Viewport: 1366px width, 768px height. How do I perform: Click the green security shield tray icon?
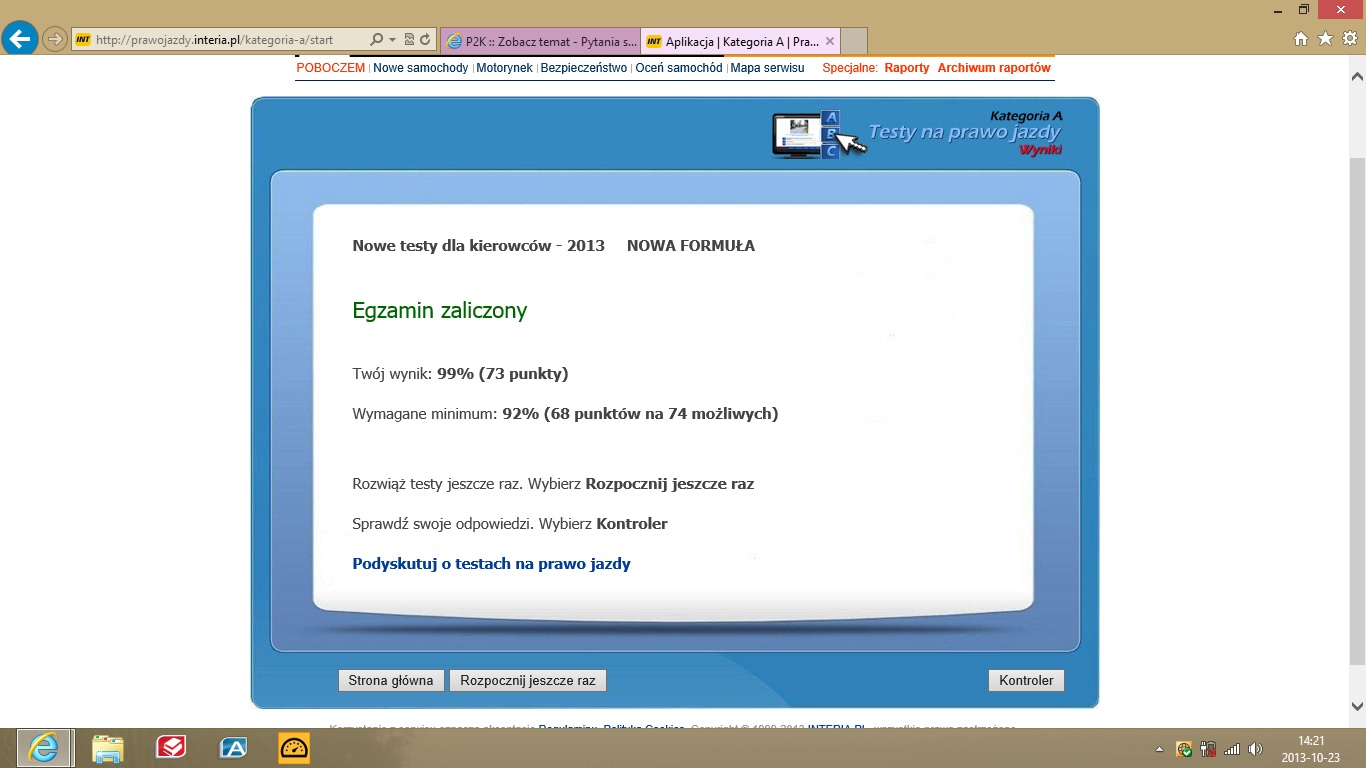(x=1184, y=748)
